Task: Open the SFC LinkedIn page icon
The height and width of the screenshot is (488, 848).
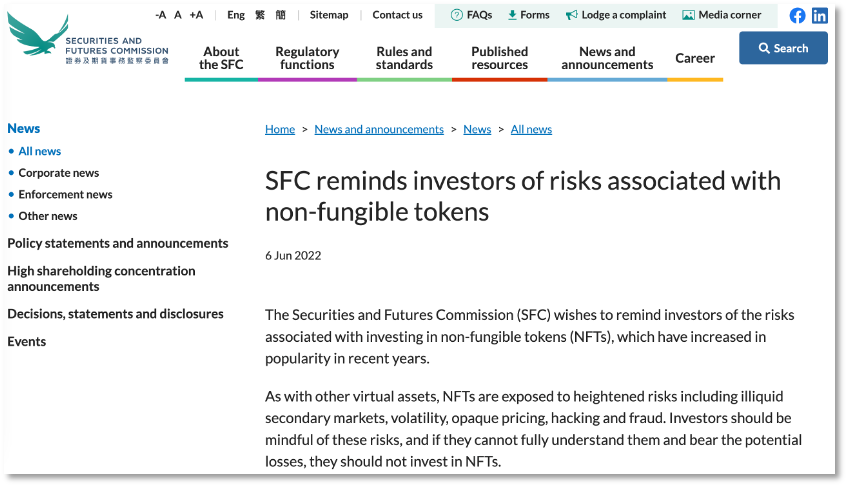Action: point(819,16)
